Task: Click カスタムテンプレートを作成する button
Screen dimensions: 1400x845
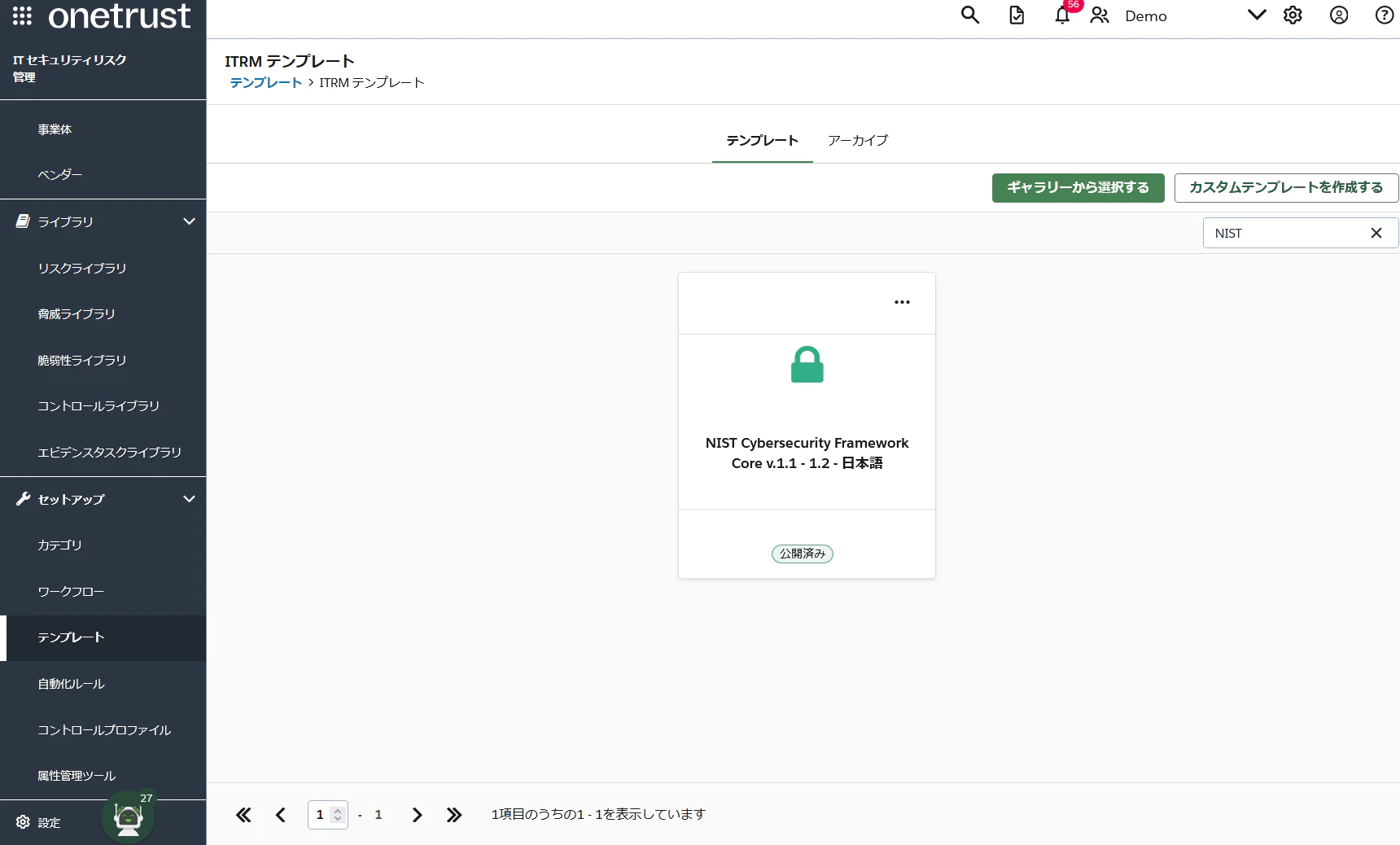Action: pos(1286,188)
